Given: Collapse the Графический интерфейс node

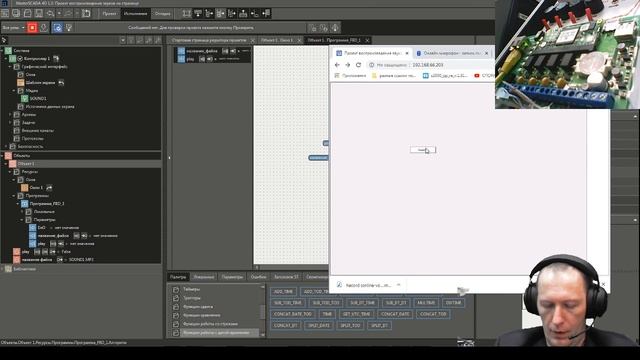Looking at the screenshot, I should [10, 67].
